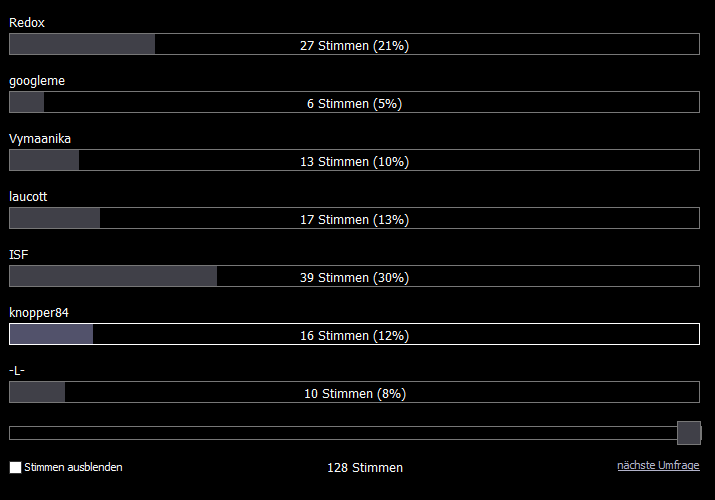This screenshot has width=715, height=500.
Task: Select the Redox vote bar
Action: [x=354, y=44]
